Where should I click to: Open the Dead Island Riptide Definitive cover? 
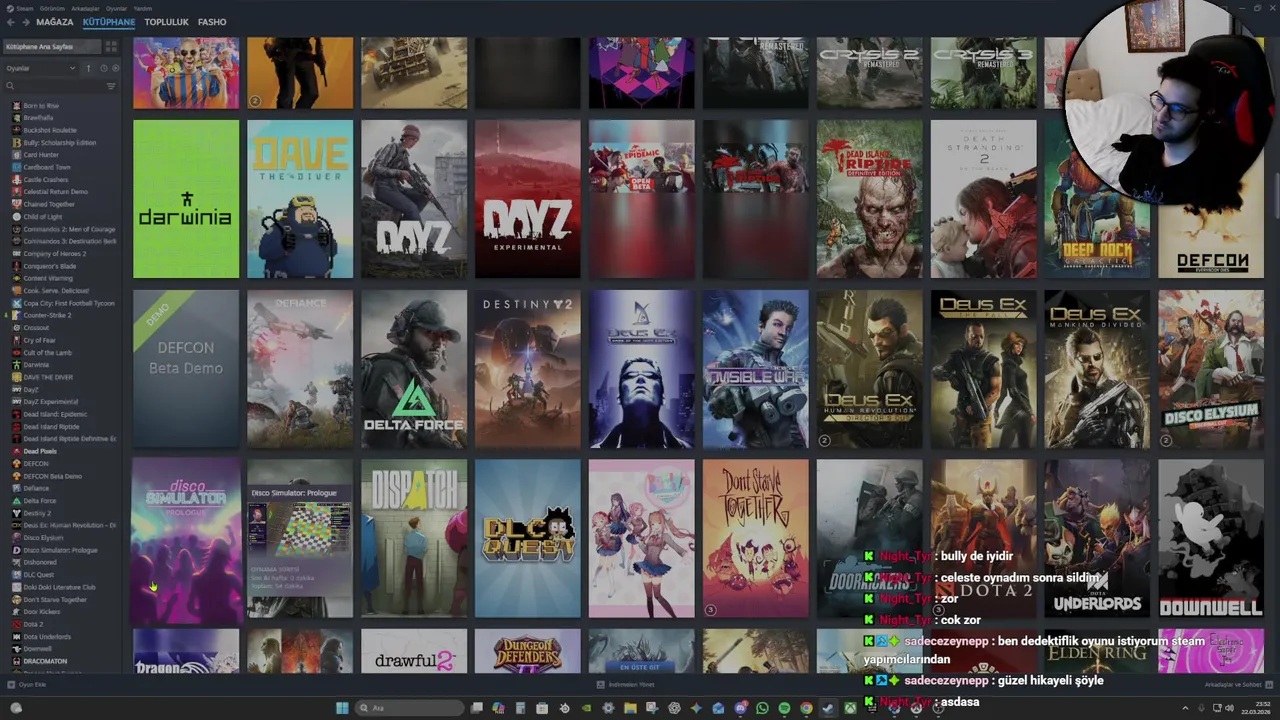(870, 199)
